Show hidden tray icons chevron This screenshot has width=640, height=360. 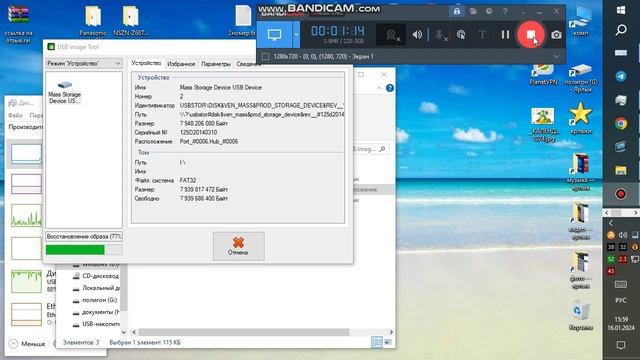coord(611,223)
